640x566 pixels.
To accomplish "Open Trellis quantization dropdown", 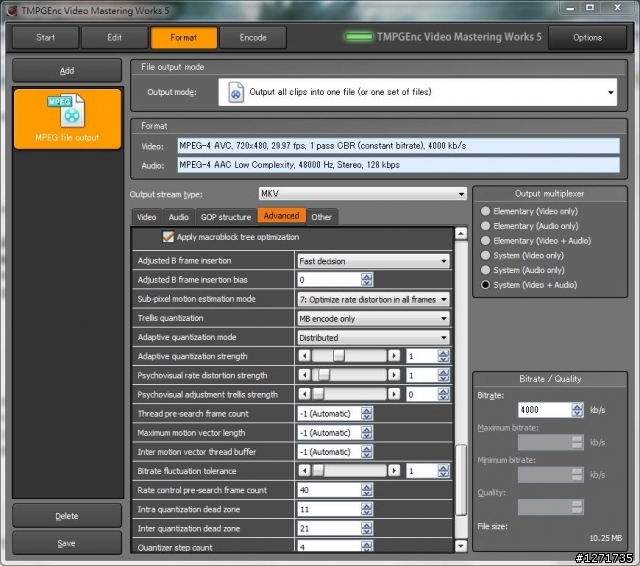I will pyautogui.click(x=373, y=318).
